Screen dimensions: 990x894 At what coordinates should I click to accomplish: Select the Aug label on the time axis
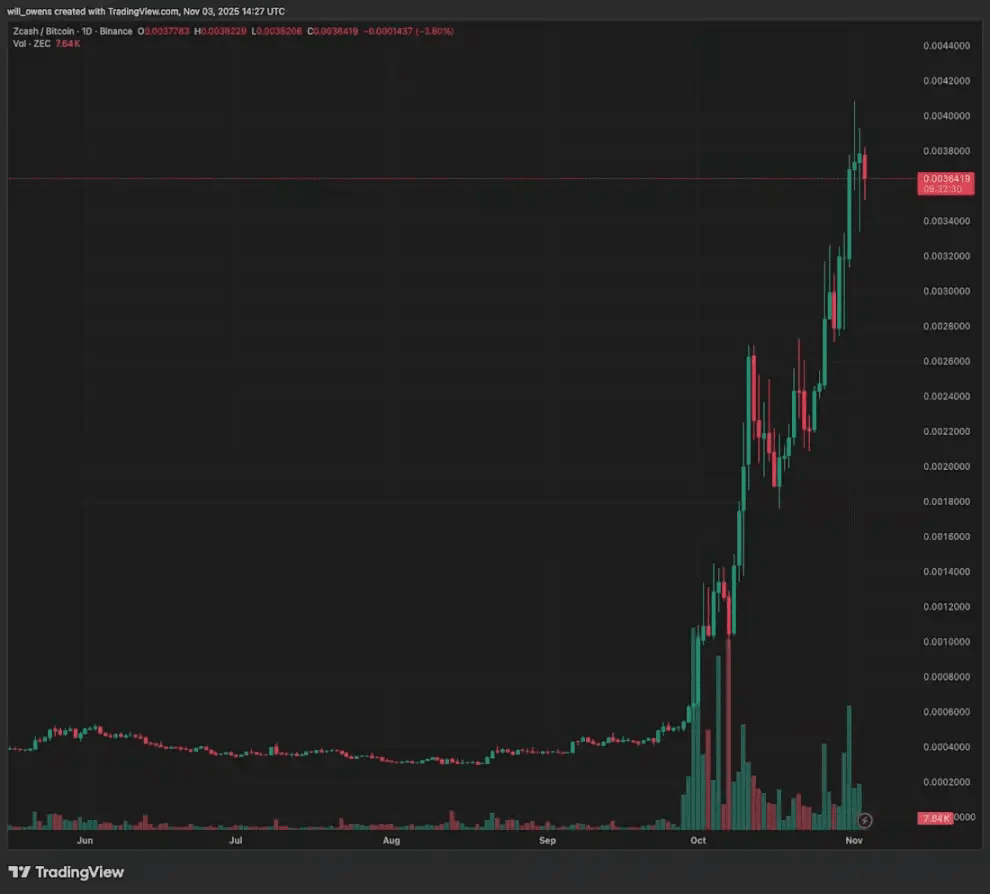391,840
